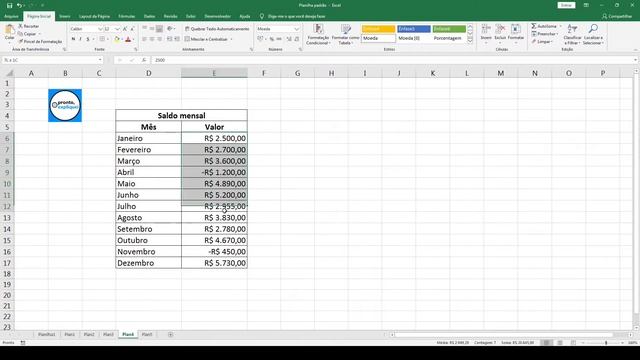The image size is (640, 360).
Task: Click the AutoSoma sigma icon
Action: click(534, 26)
